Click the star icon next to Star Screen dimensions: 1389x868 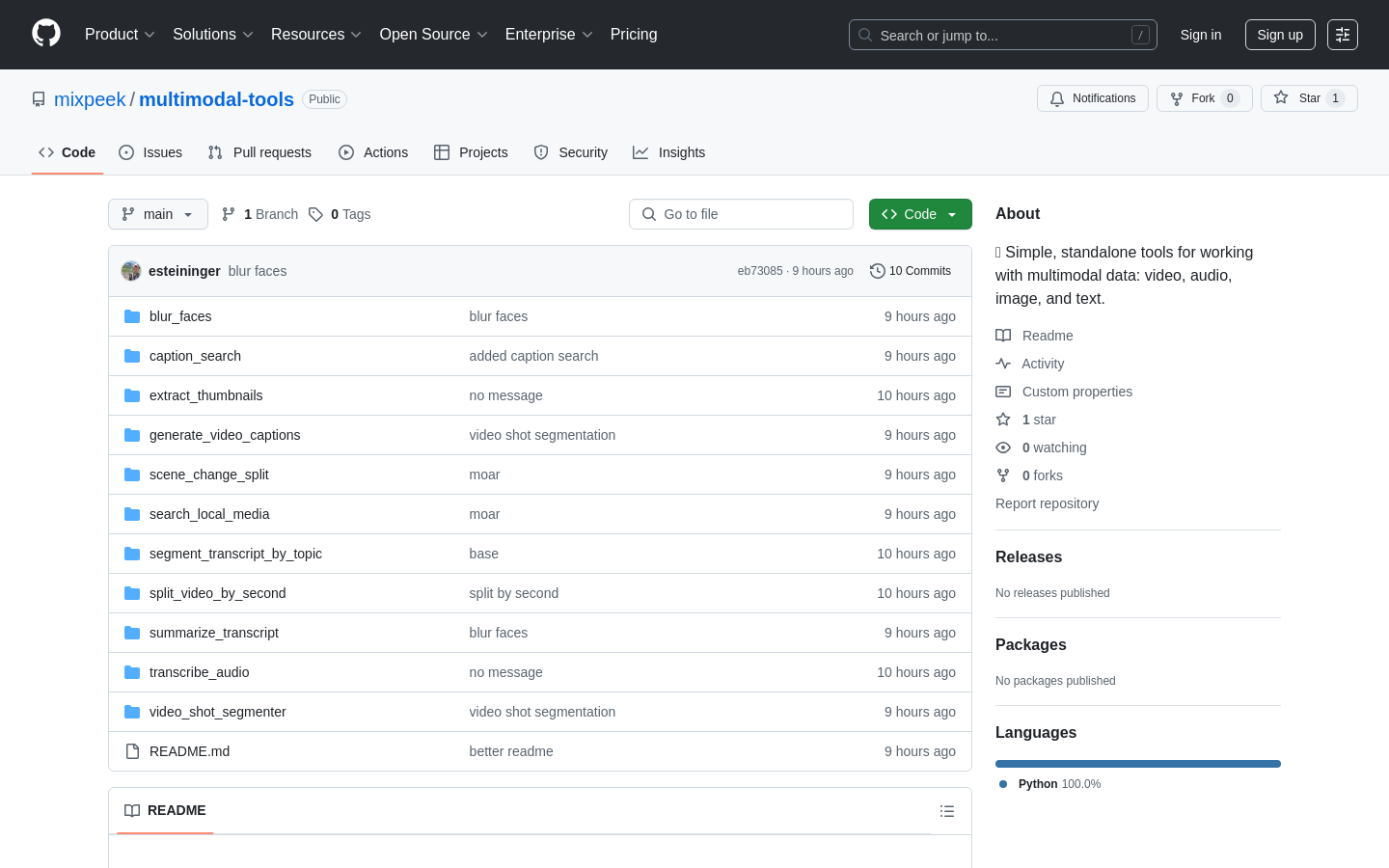tap(1281, 97)
